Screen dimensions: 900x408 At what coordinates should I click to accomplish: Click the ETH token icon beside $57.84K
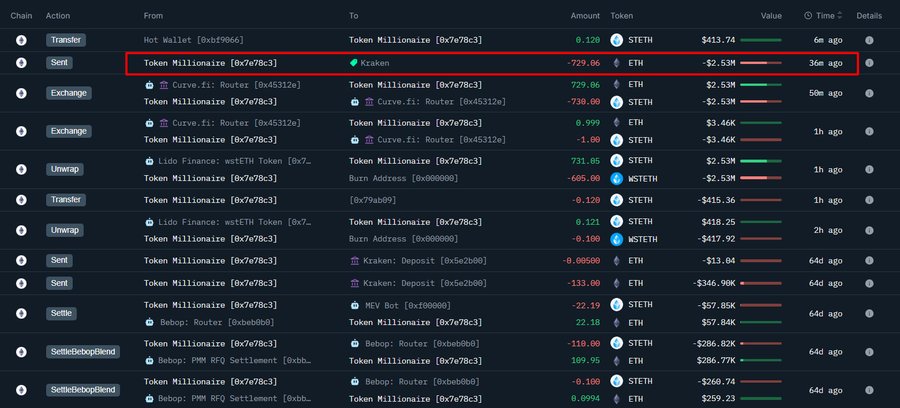[616, 322]
